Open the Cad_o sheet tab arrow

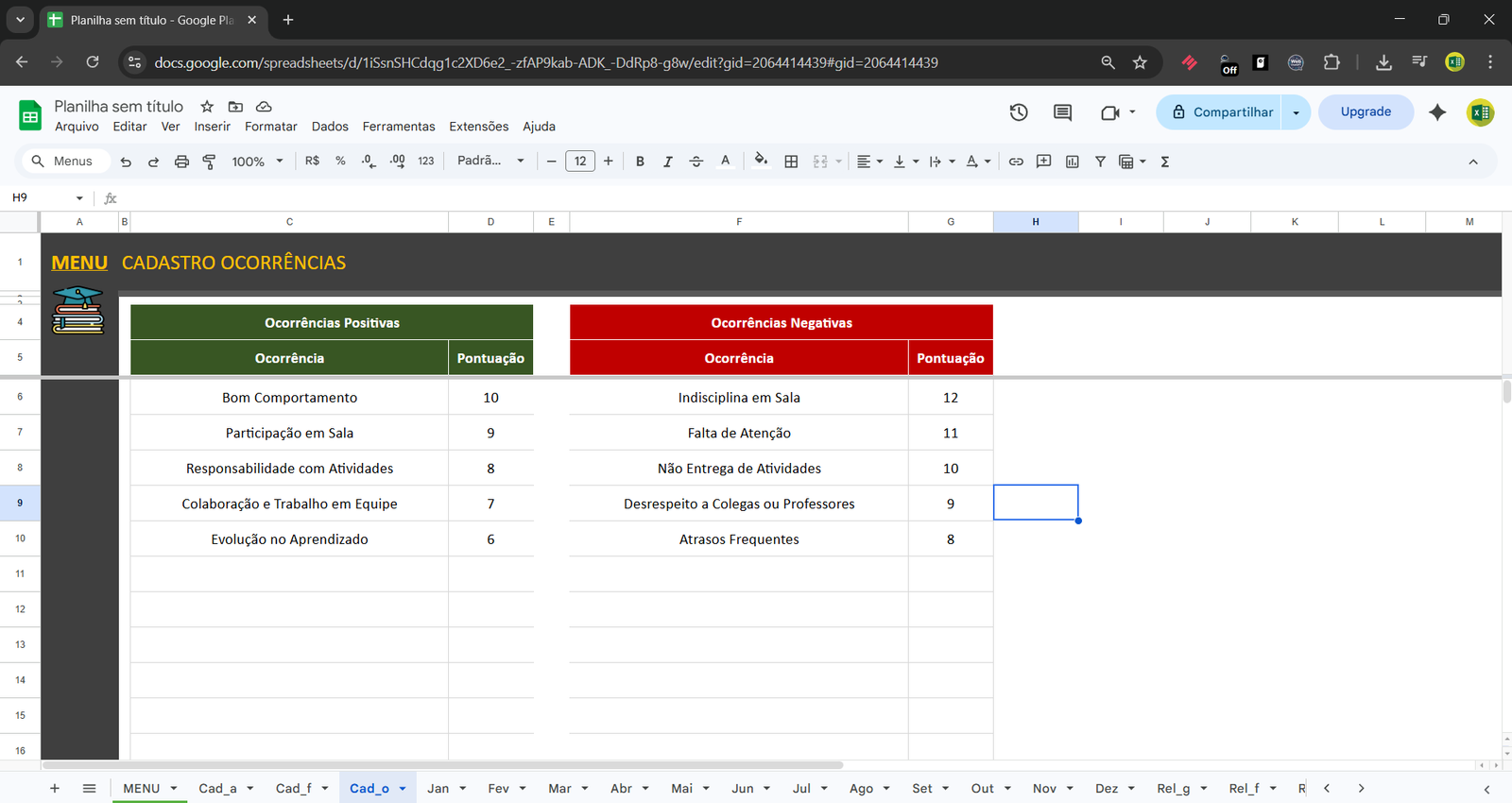coord(403,789)
